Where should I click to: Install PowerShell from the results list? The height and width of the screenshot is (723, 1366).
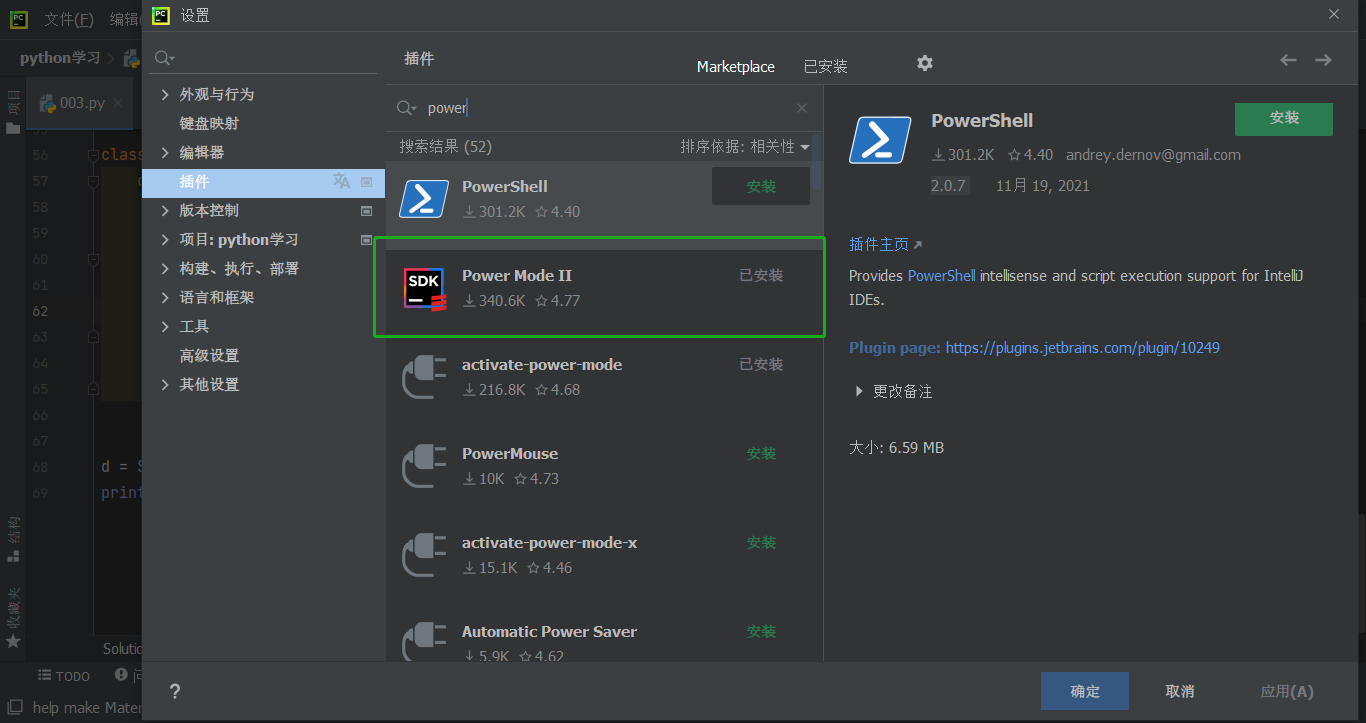tap(761, 186)
